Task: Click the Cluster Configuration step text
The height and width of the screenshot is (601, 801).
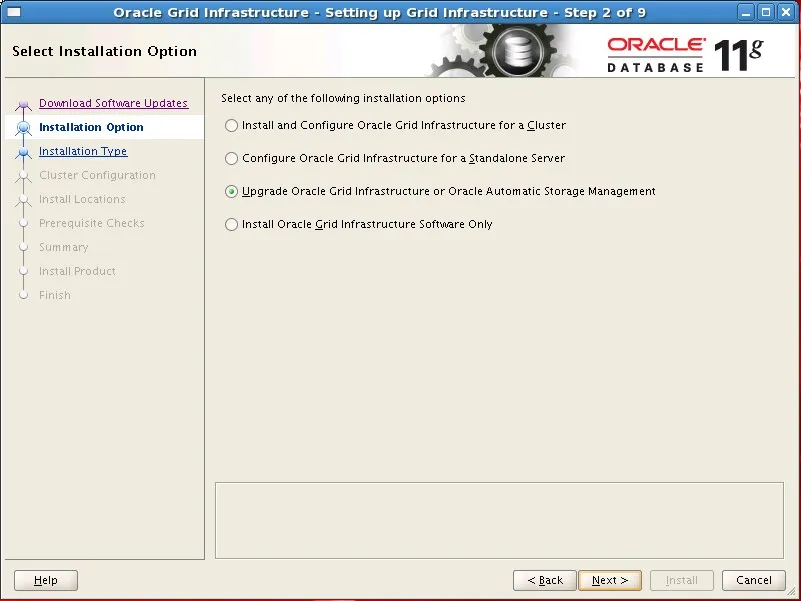Action: pos(97,175)
